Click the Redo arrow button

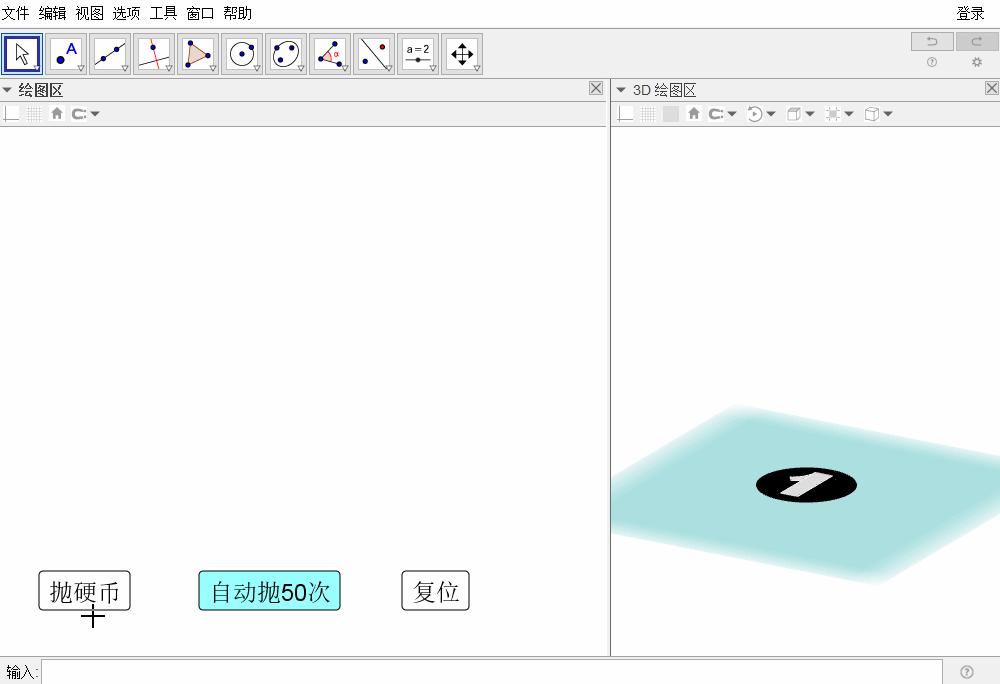pyautogui.click(x=977, y=41)
